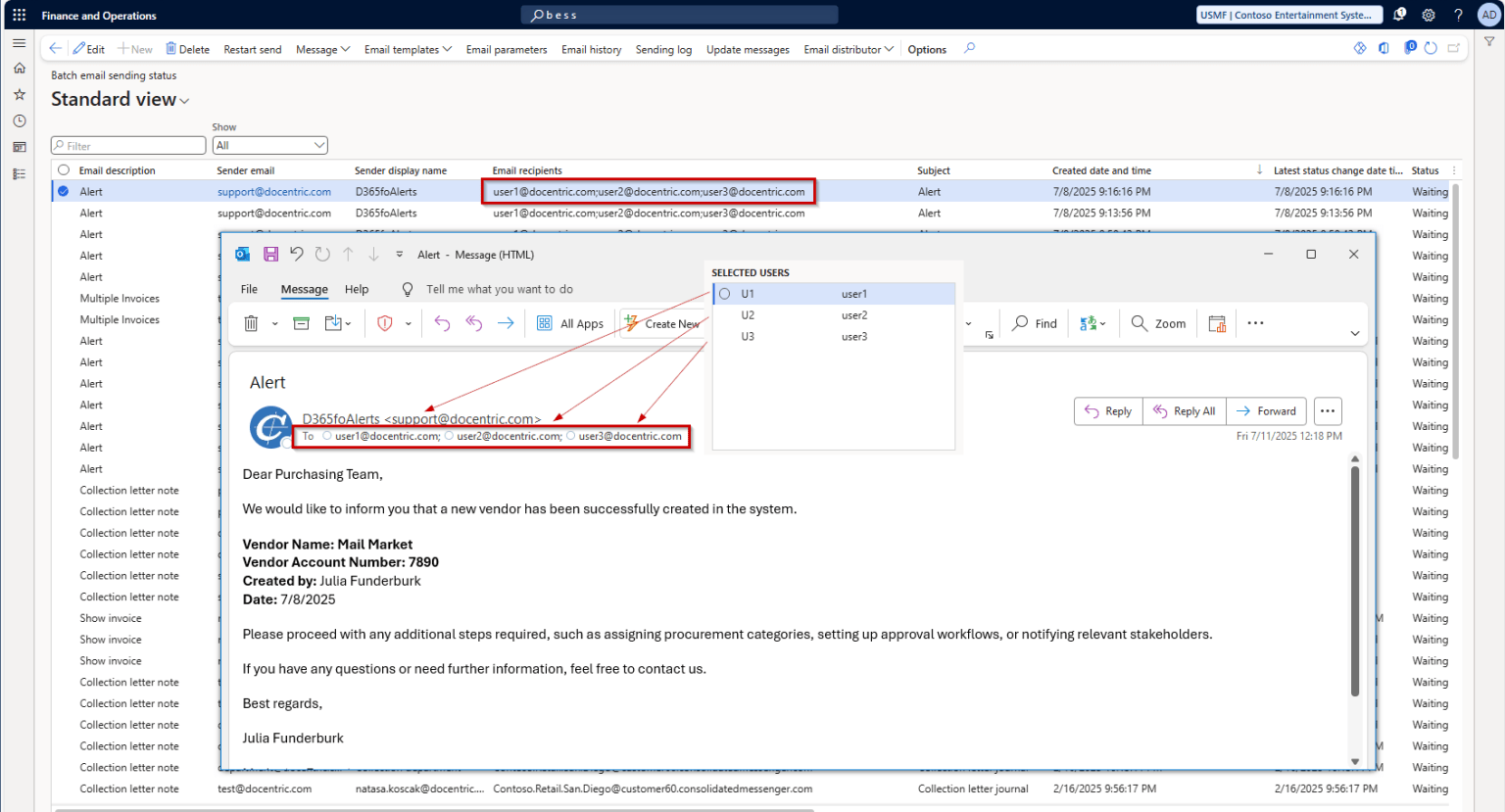Image resolution: width=1505 pixels, height=812 pixels.
Task: Open Favorites star in the navigation sidebar
Action: pos(19,95)
